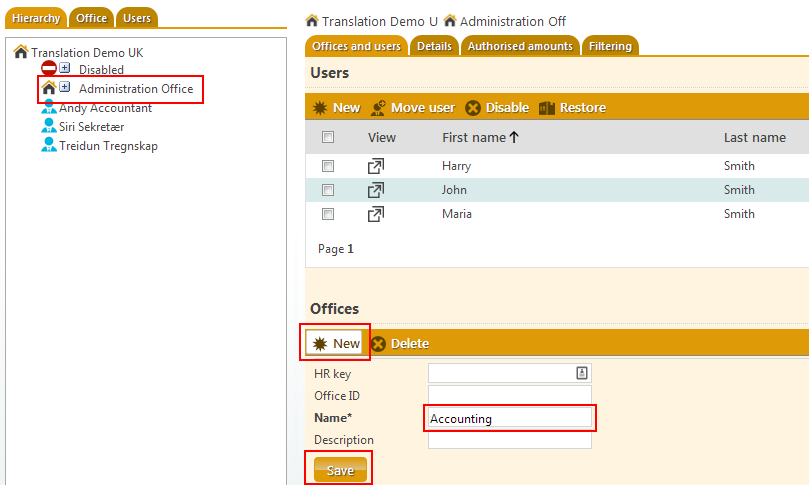Select Treidun Tregnskap in the tree

click(x=108, y=146)
